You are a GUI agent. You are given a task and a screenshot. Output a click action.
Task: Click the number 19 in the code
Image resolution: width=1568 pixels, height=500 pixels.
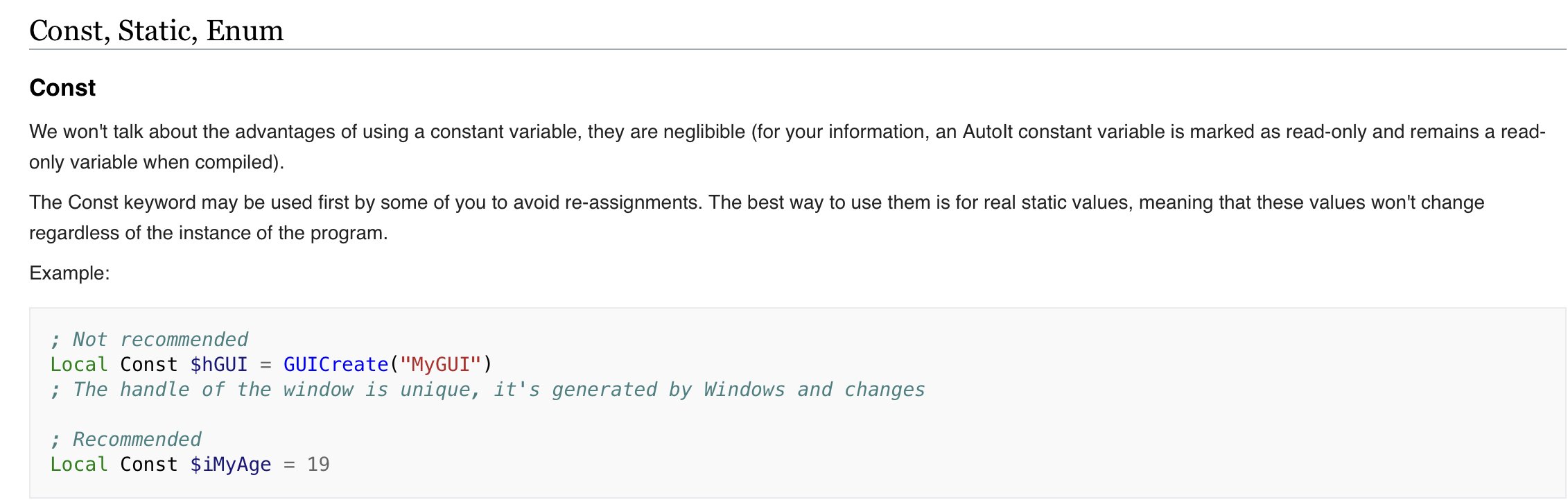point(318,465)
